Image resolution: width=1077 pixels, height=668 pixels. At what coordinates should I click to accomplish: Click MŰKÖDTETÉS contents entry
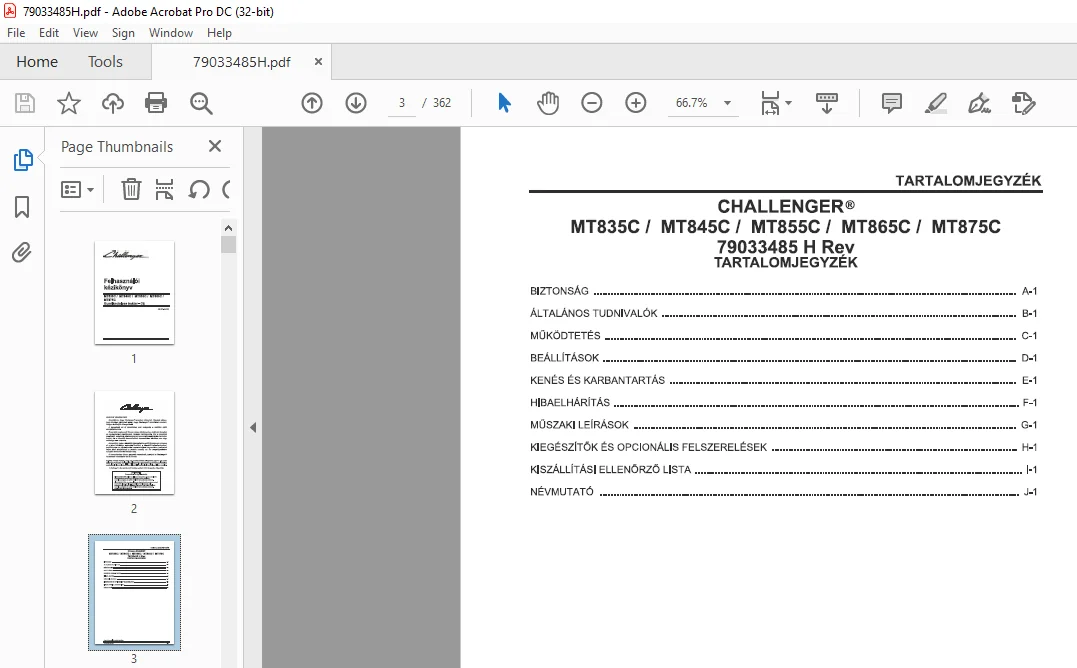pos(783,336)
